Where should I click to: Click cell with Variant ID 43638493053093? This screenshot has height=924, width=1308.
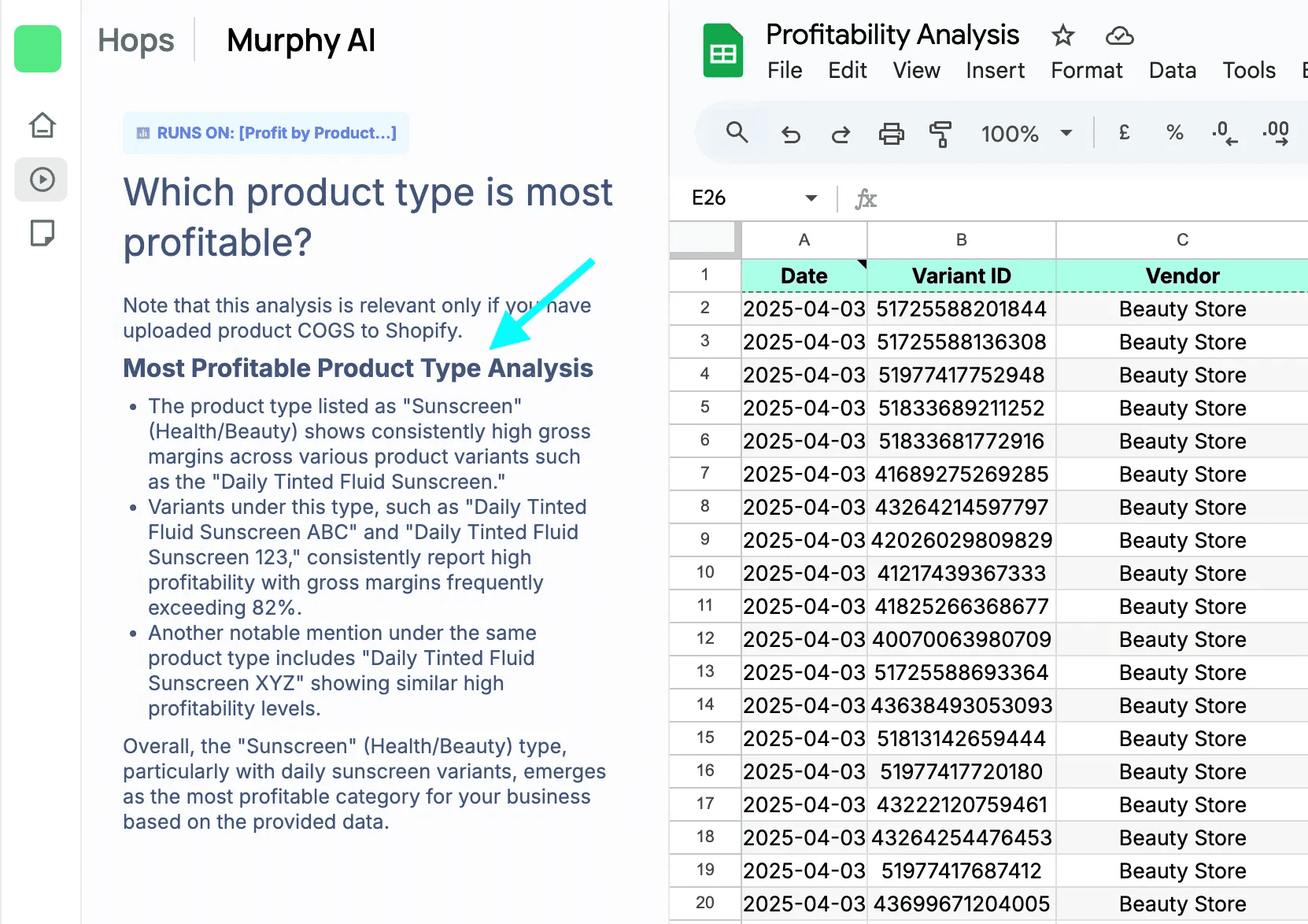pyautogui.click(x=962, y=705)
